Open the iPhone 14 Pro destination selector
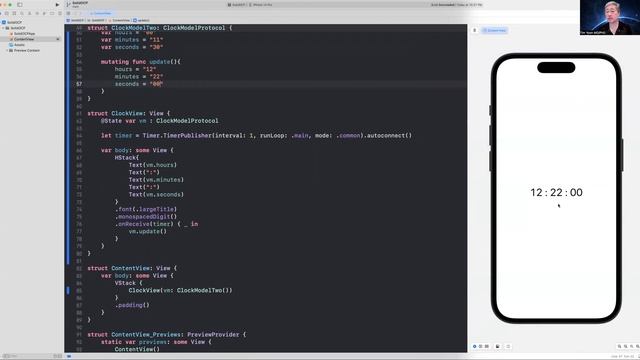The image size is (640, 360). point(261,5)
